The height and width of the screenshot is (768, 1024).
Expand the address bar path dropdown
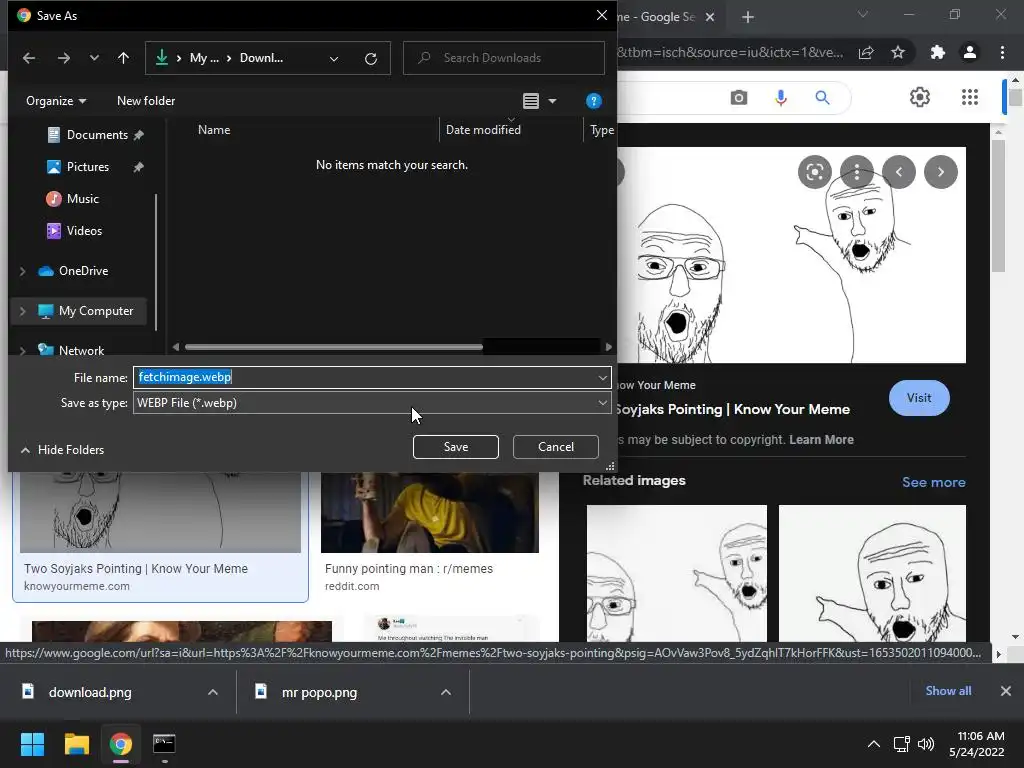pyautogui.click(x=334, y=59)
